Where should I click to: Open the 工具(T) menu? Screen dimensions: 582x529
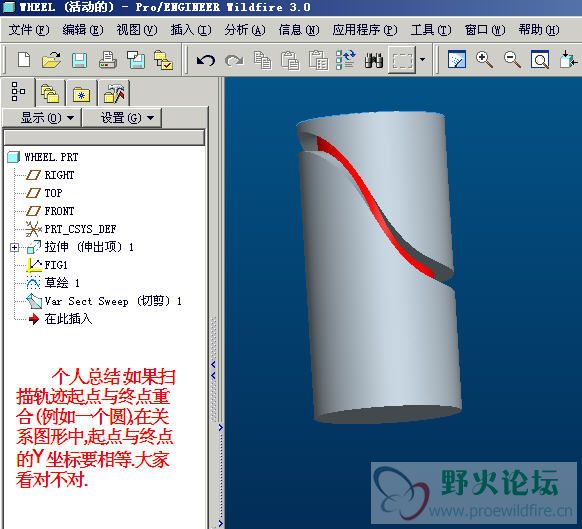(431, 30)
